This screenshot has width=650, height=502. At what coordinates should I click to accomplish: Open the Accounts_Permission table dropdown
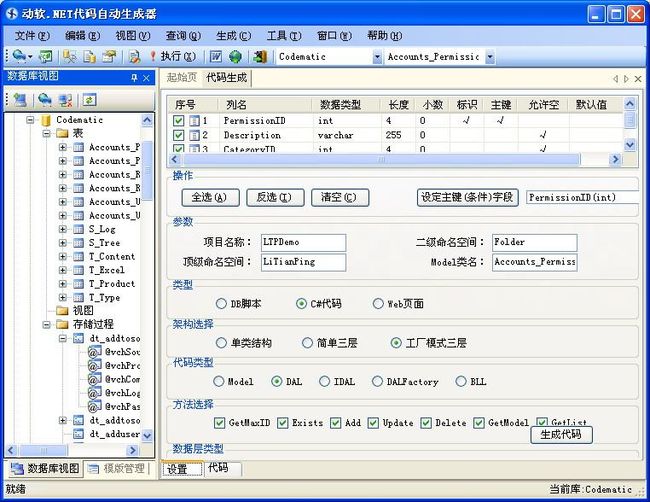coord(490,57)
